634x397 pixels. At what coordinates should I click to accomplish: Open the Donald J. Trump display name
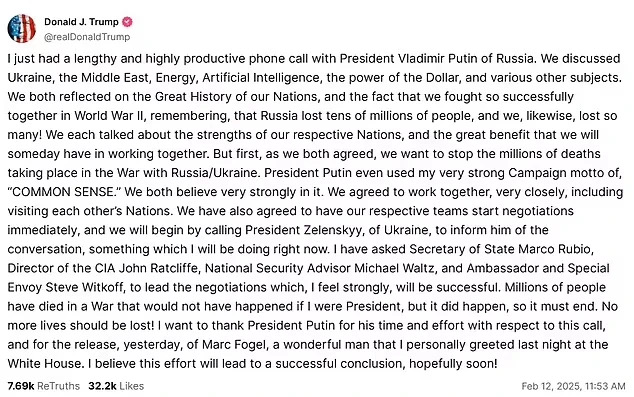coord(81,22)
